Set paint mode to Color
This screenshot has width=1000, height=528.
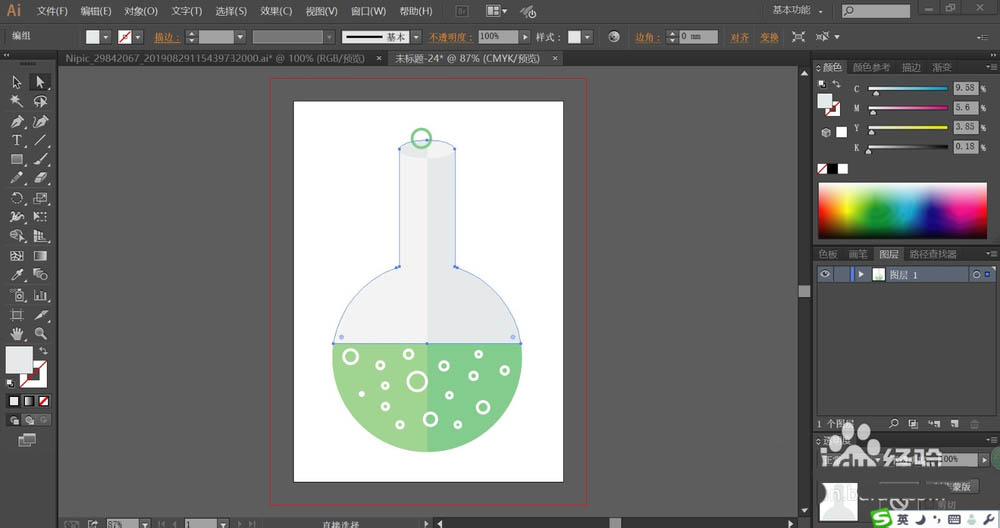tap(14, 401)
